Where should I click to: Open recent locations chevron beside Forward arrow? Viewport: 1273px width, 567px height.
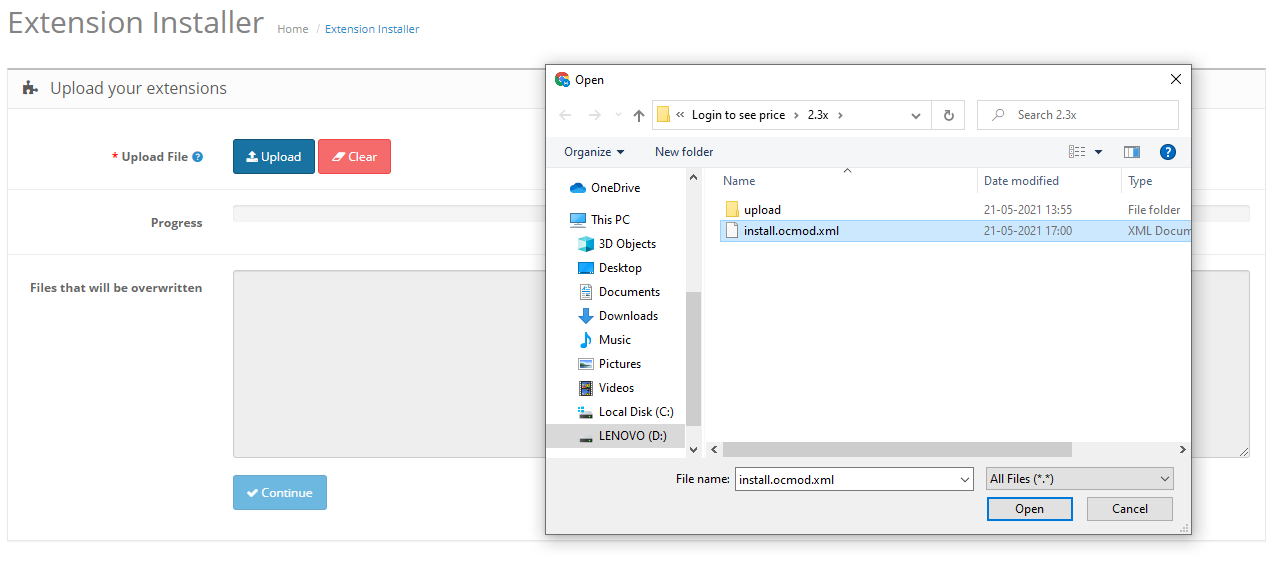pos(618,115)
